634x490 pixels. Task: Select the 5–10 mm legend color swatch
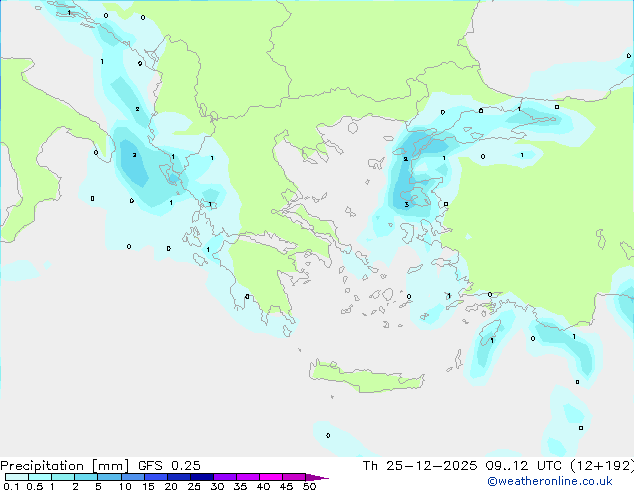[x=109, y=477]
